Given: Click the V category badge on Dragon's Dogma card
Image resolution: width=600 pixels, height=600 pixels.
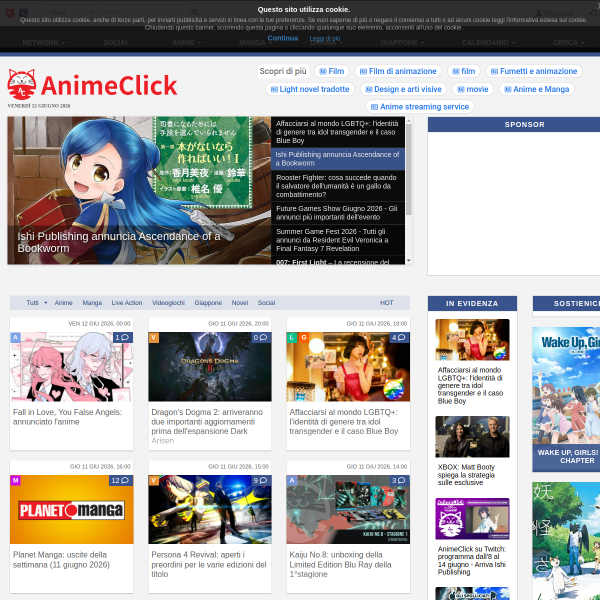Looking at the screenshot, I should point(154,337).
